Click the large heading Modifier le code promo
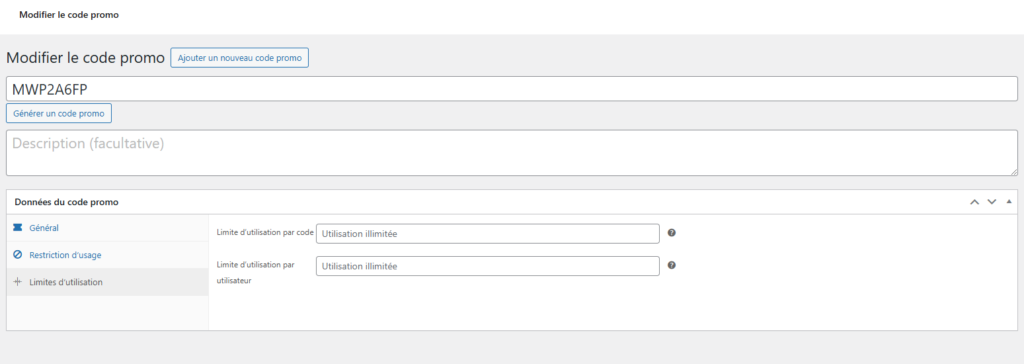This screenshot has height=364, width=1024. pyautogui.click(x=86, y=58)
